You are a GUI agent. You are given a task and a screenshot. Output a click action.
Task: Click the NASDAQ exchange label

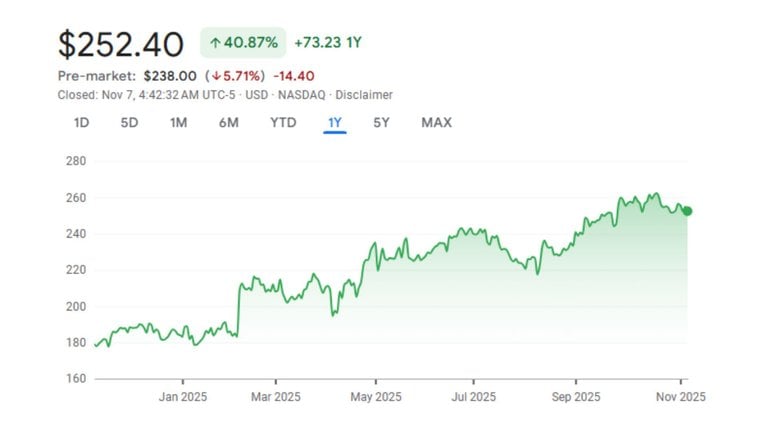pyautogui.click(x=303, y=95)
